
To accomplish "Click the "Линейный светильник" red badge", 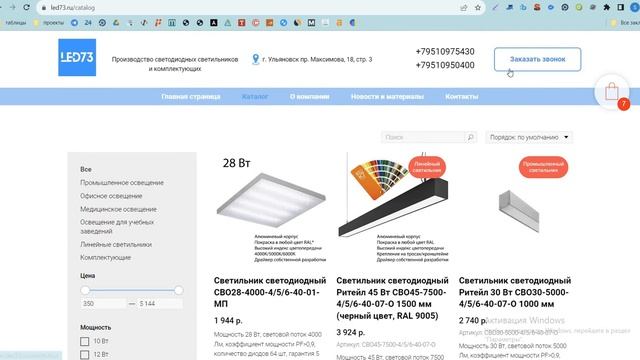I will 427,167.
